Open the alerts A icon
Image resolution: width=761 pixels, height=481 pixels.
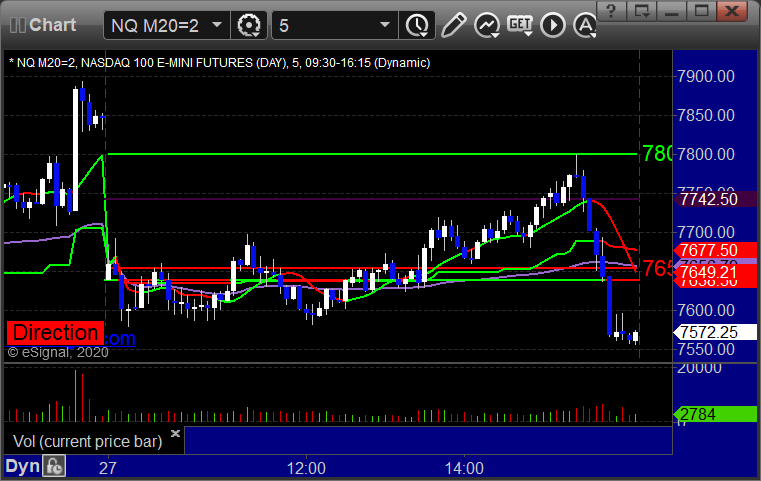[x=585, y=25]
